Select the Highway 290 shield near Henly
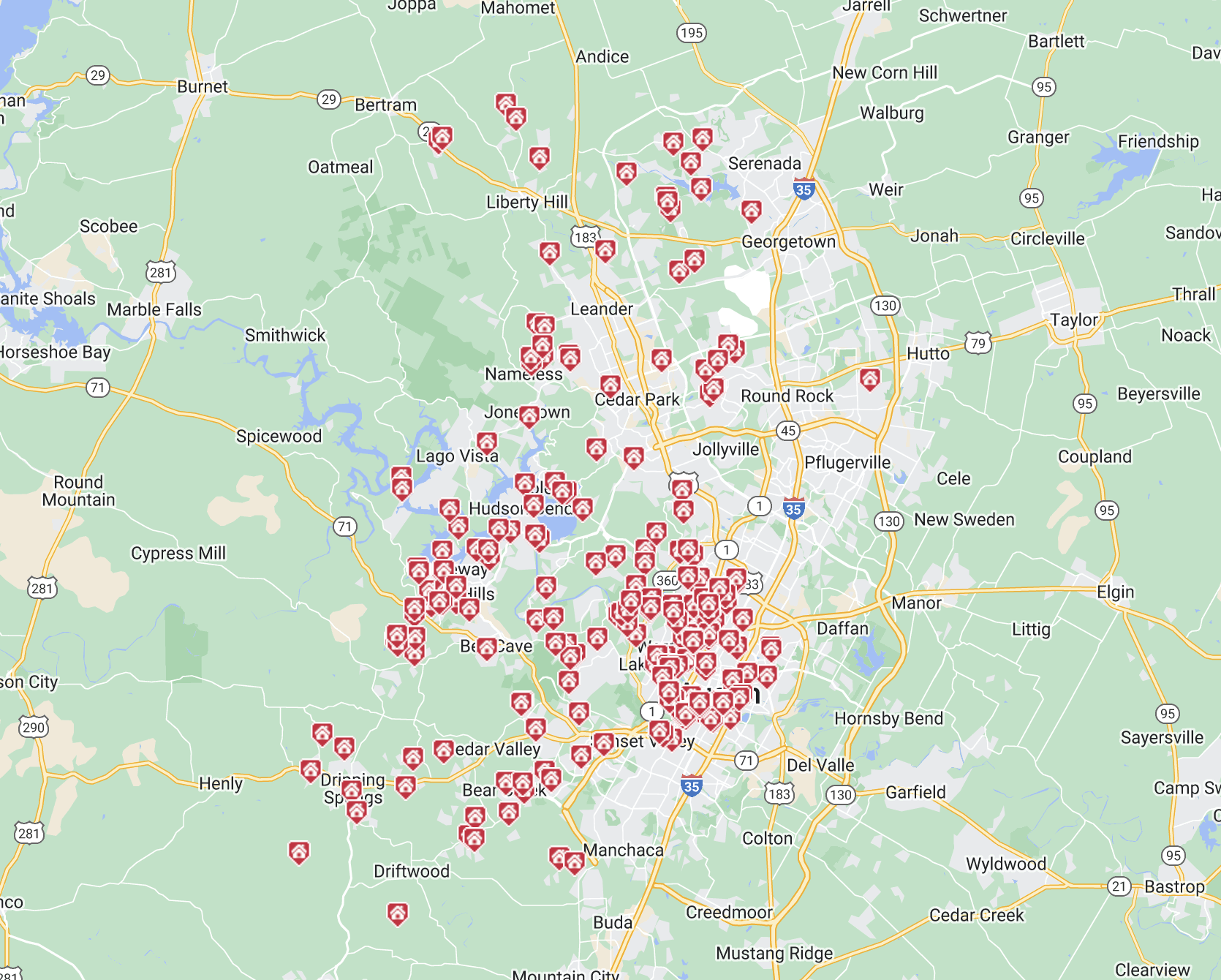Image resolution: width=1221 pixels, height=980 pixels. point(34,727)
